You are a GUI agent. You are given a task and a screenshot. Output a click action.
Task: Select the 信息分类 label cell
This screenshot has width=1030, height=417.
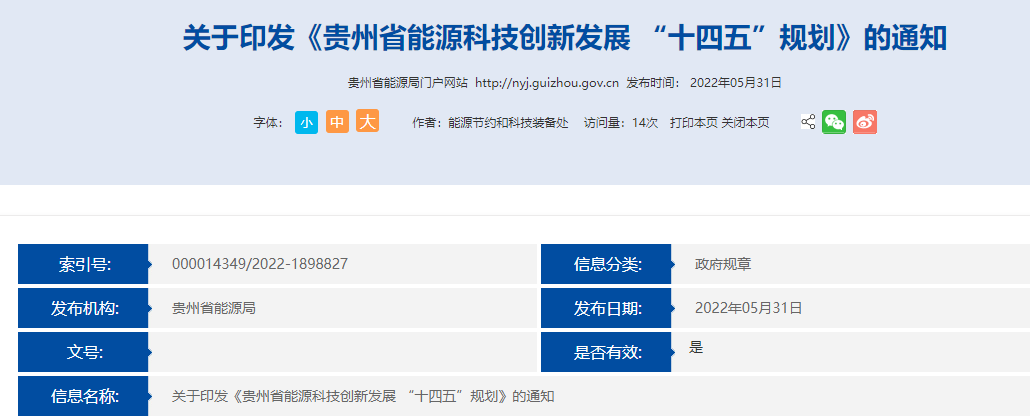[x=607, y=265]
